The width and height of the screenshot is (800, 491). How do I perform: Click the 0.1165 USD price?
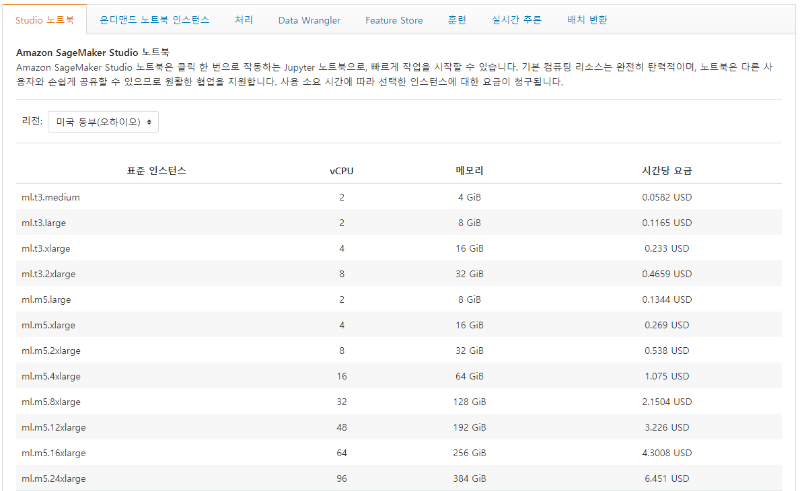pyautogui.click(x=667, y=223)
